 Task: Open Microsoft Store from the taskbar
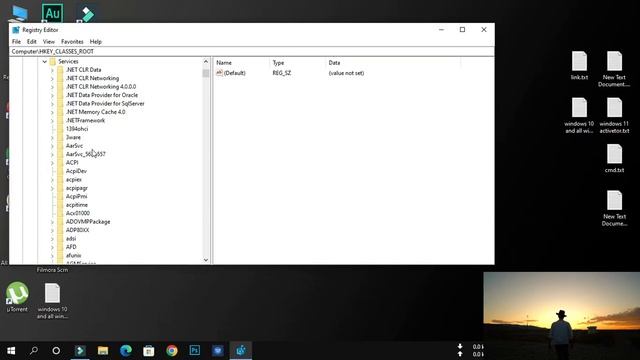(x=149, y=351)
